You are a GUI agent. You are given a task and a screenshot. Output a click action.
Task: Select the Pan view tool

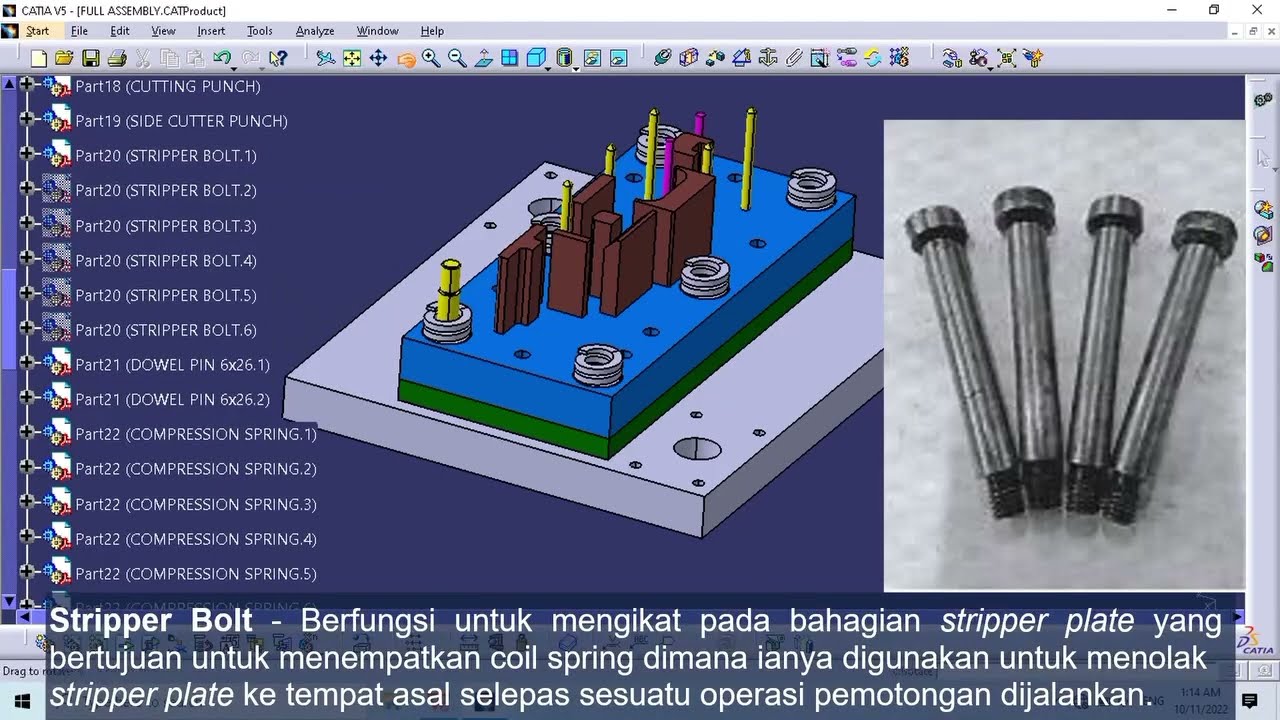click(x=378, y=59)
